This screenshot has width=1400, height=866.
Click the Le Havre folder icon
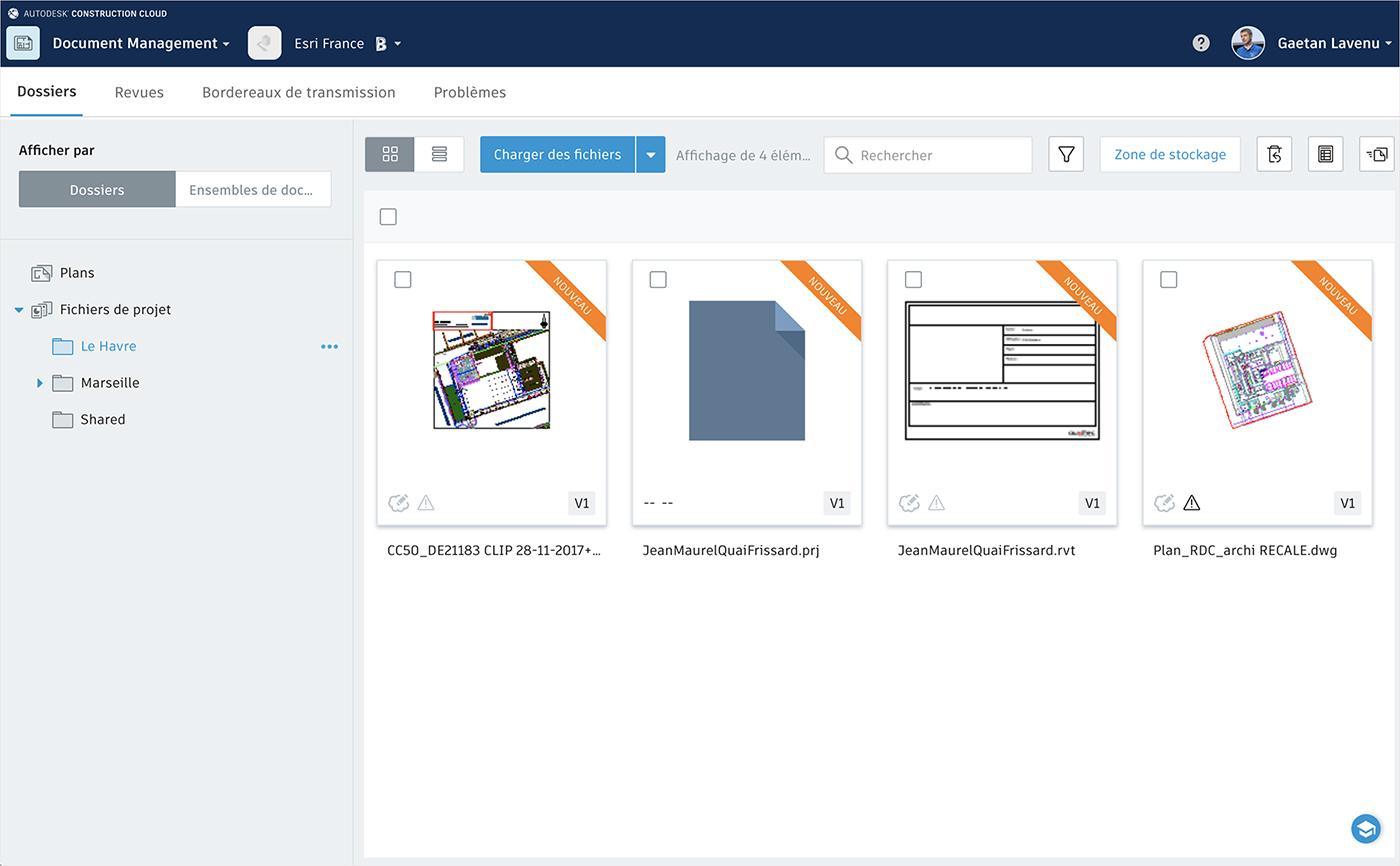(x=62, y=346)
